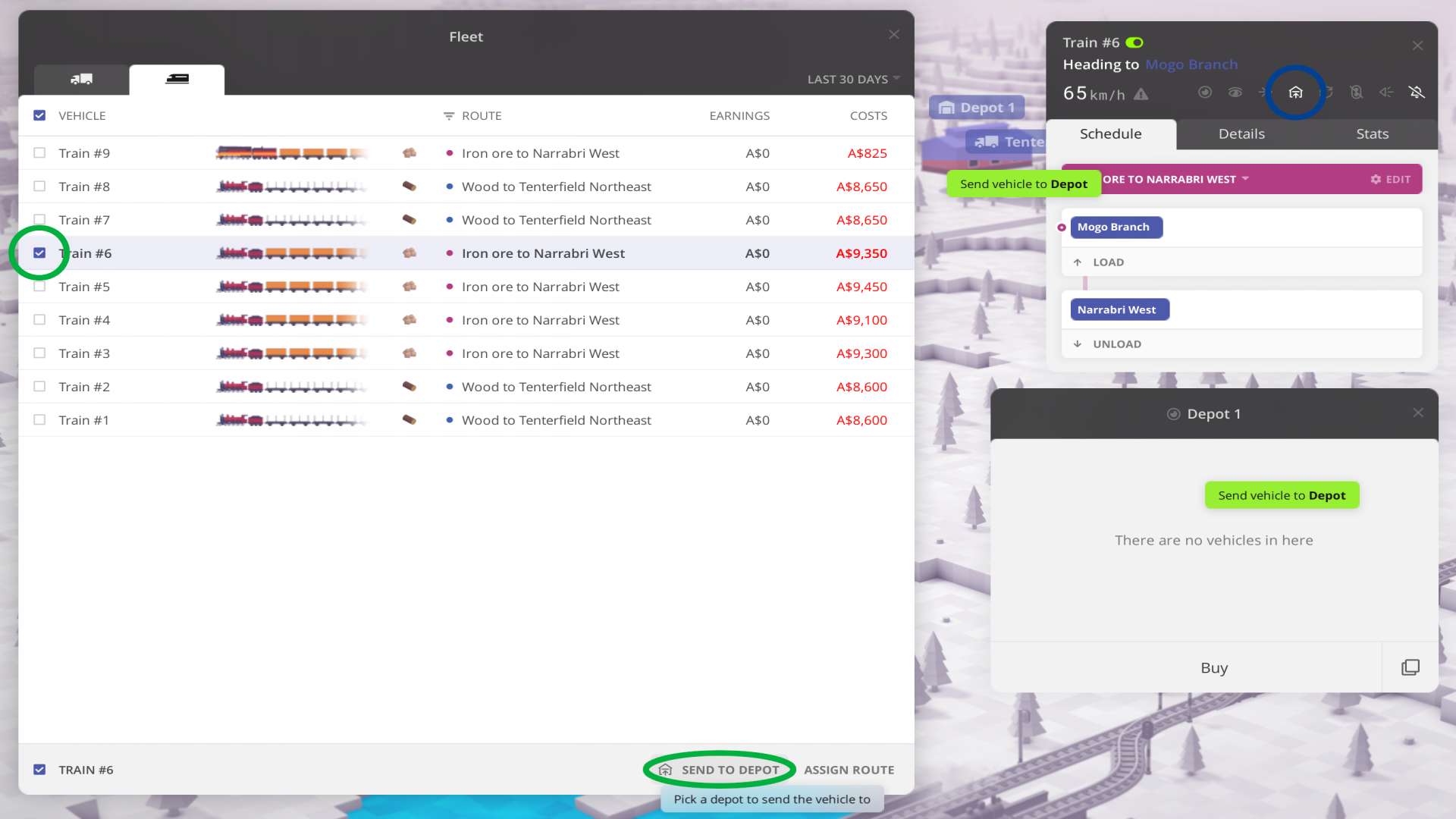
Task: Click cost value A$825
Action: 867,153
